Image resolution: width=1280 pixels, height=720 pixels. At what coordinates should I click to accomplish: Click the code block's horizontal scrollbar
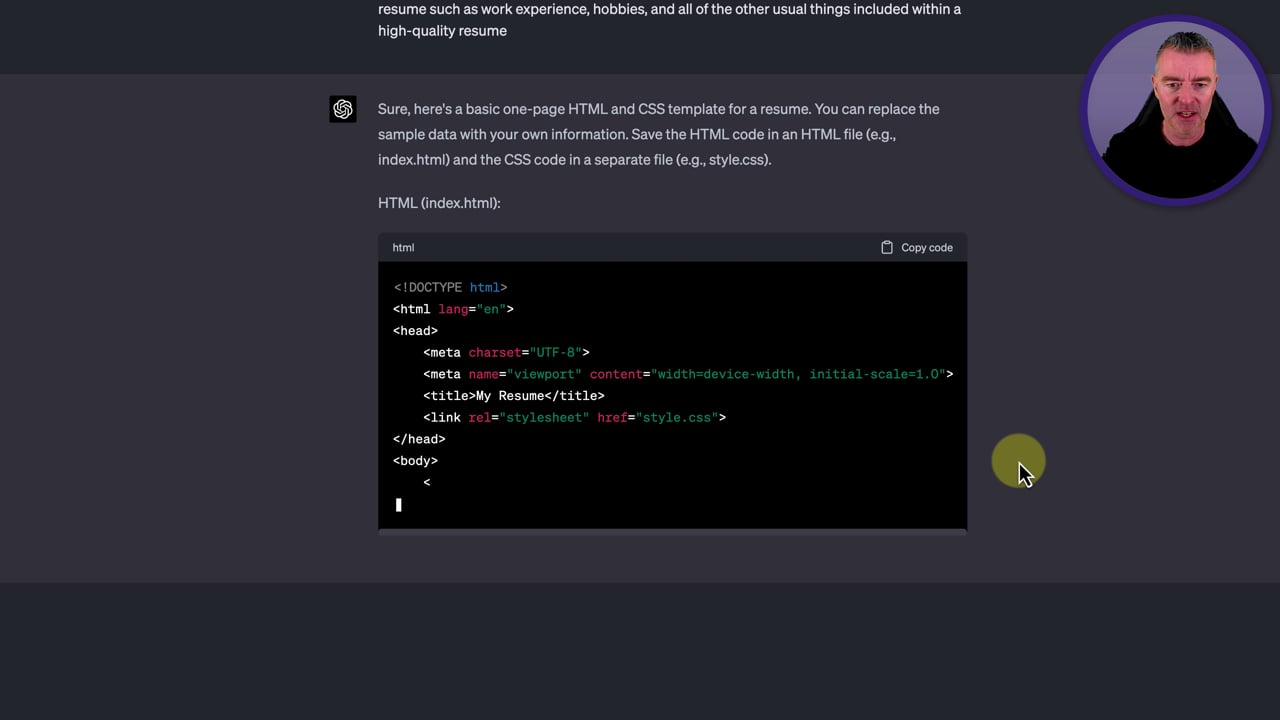tap(672, 532)
